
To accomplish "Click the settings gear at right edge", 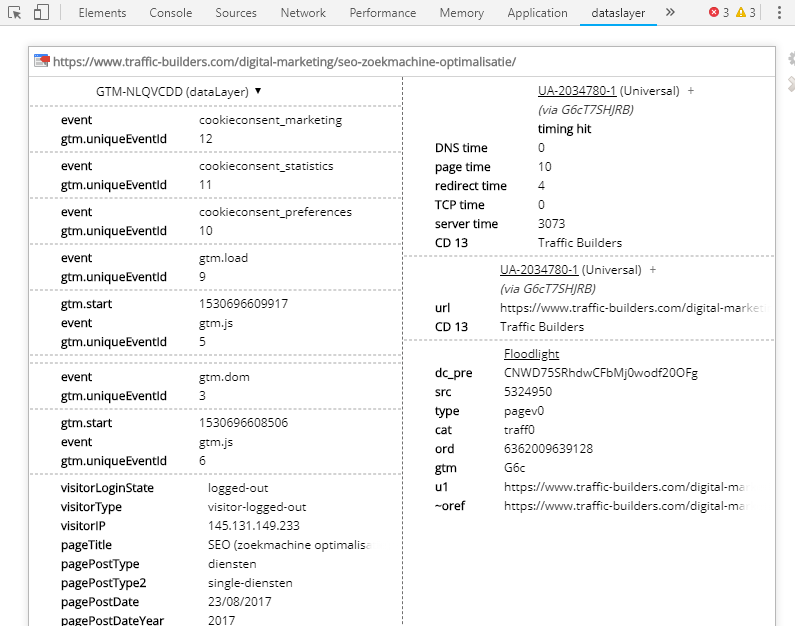I will click(x=791, y=59).
